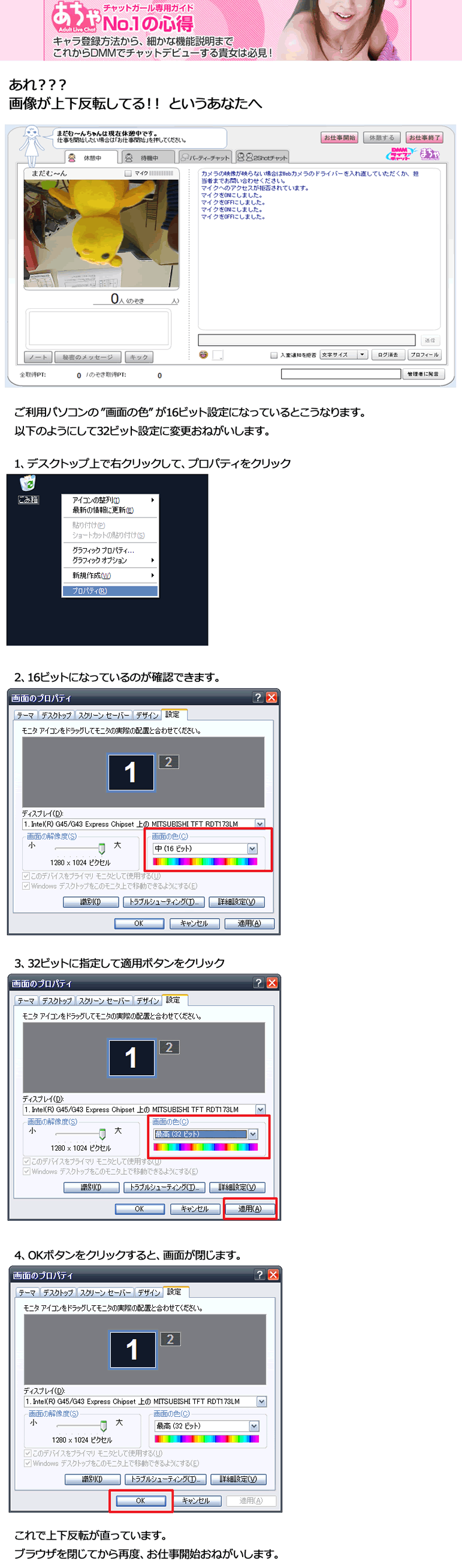Image resolution: width=462 pixels, height=1568 pixels.
Task: Toggle primary monitor checkbox in the 16-bit dialog
Action: pyautogui.click(x=26, y=876)
